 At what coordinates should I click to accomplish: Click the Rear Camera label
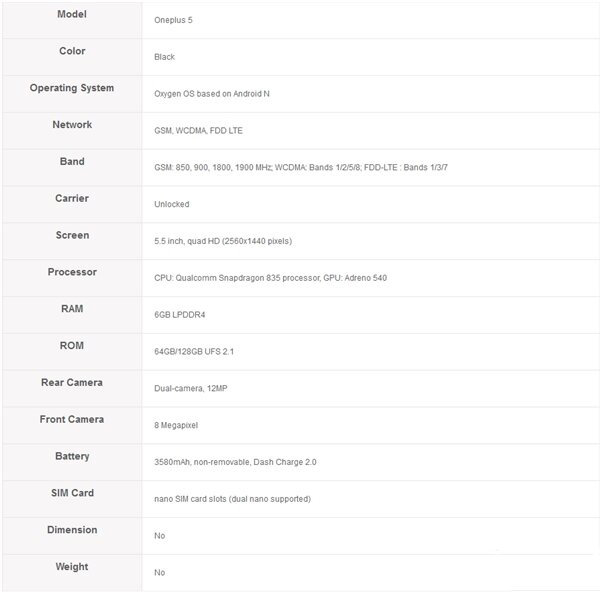pos(71,383)
